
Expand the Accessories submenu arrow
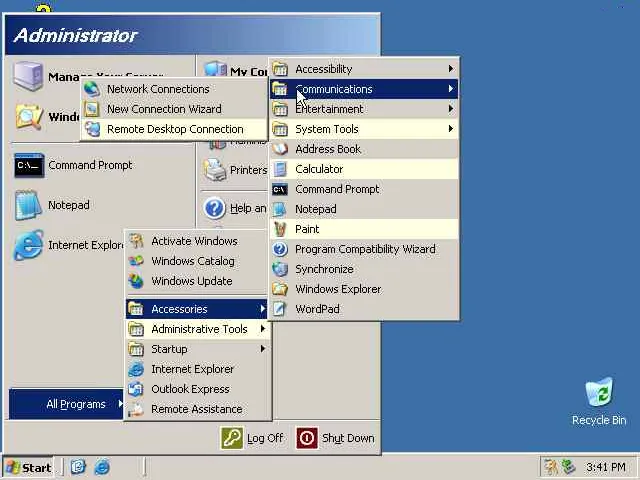click(x=263, y=309)
